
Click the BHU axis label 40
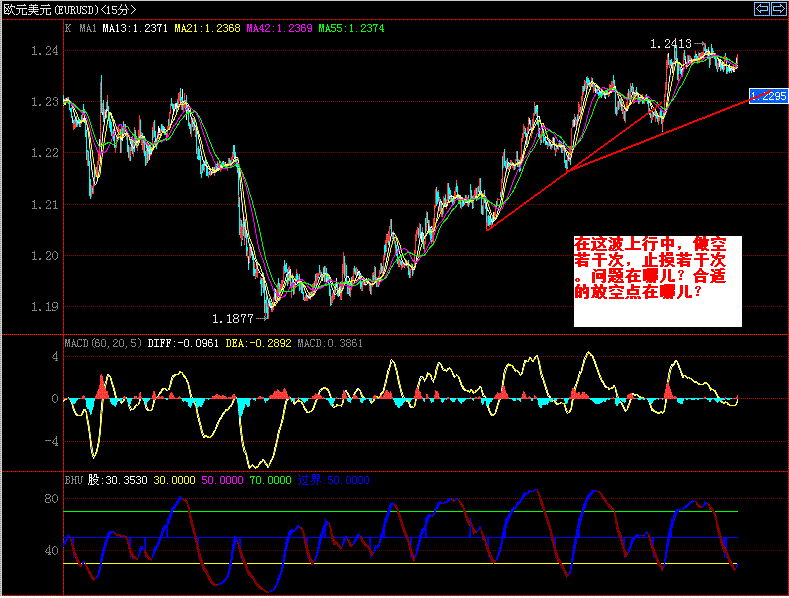(x=51, y=550)
